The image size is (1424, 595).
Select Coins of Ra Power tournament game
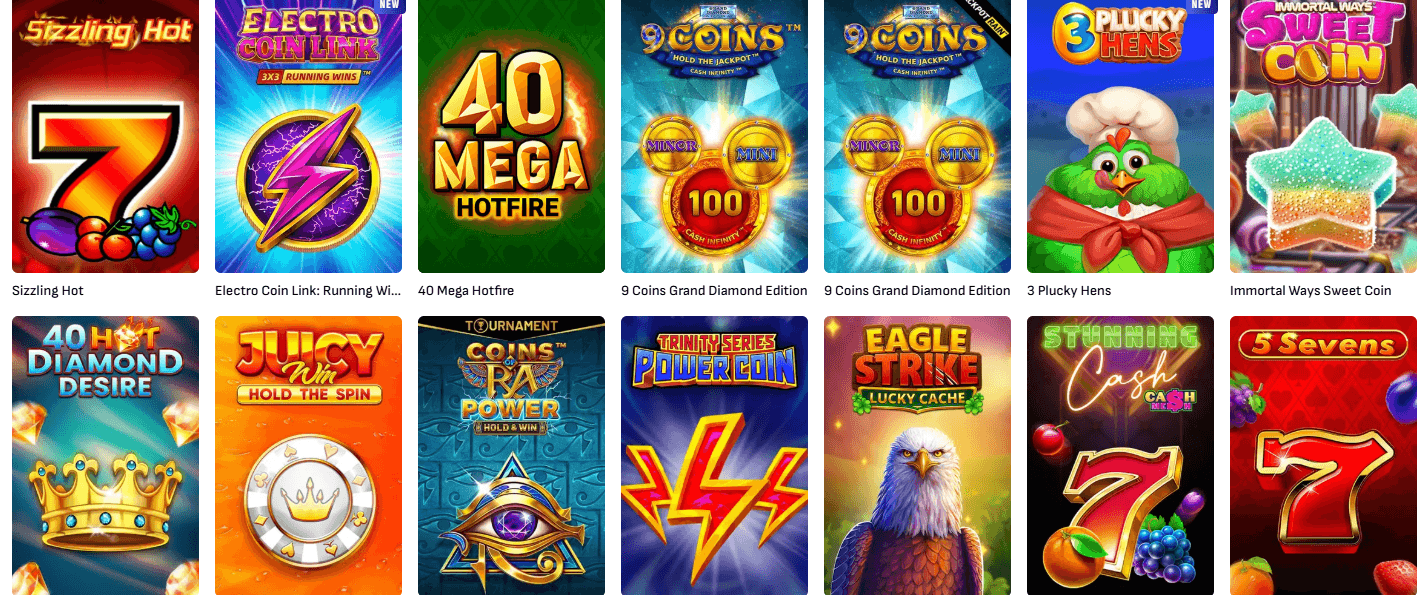(x=511, y=455)
